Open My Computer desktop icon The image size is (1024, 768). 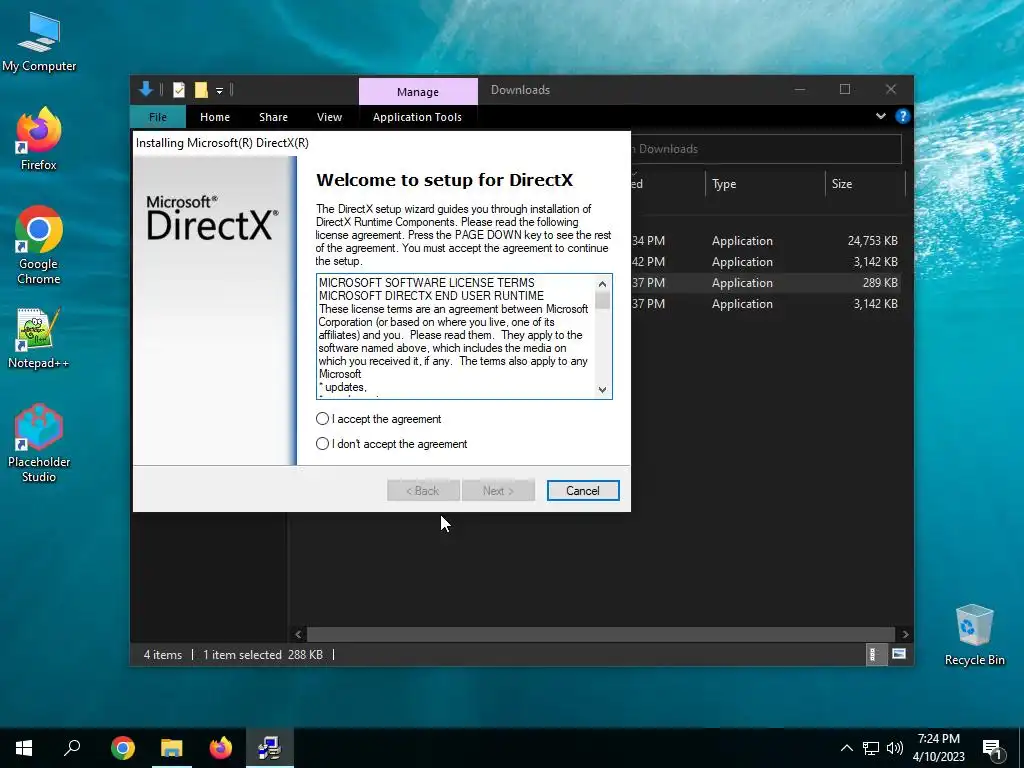[39, 42]
